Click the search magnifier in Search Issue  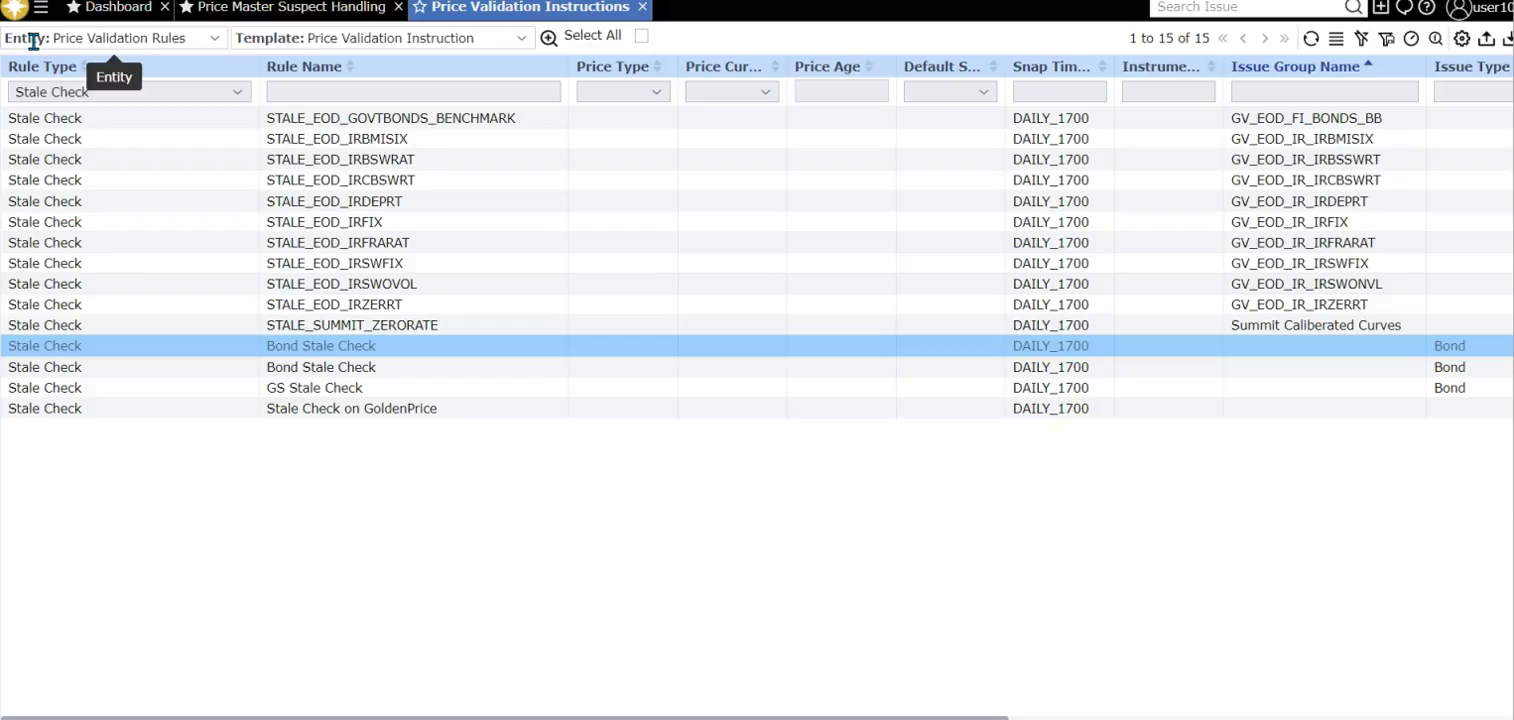tap(1353, 7)
